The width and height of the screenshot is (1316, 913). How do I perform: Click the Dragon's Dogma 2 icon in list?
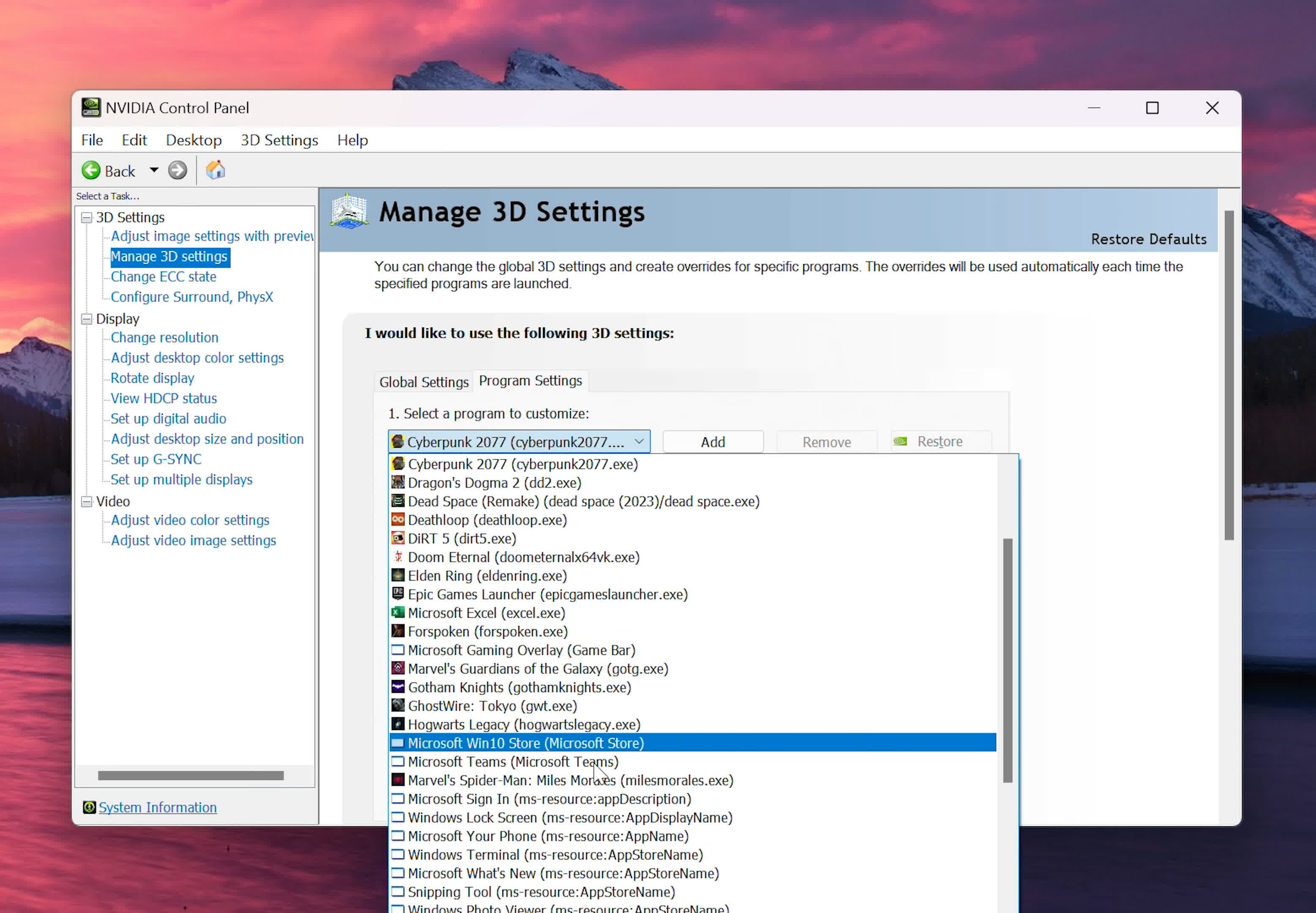[398, 482]
